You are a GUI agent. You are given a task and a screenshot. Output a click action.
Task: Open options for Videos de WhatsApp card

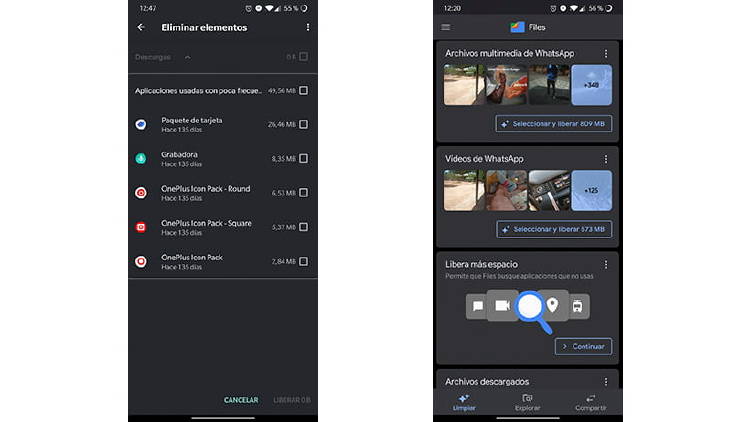click(606, 159)
